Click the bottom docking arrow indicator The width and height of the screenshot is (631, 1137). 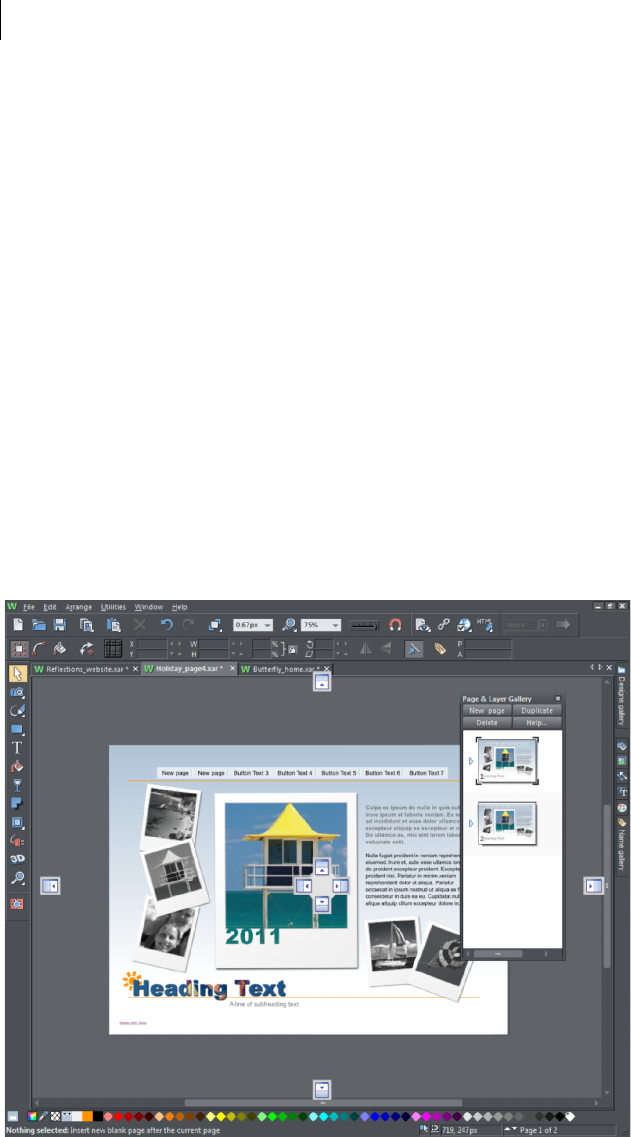(323, 1090)
